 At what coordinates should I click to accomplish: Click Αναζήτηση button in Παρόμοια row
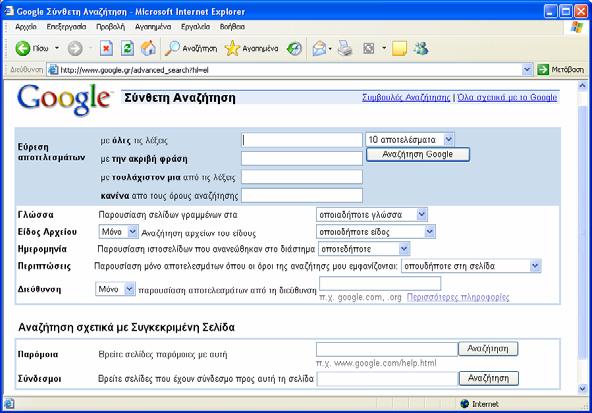tap(488, 348)
